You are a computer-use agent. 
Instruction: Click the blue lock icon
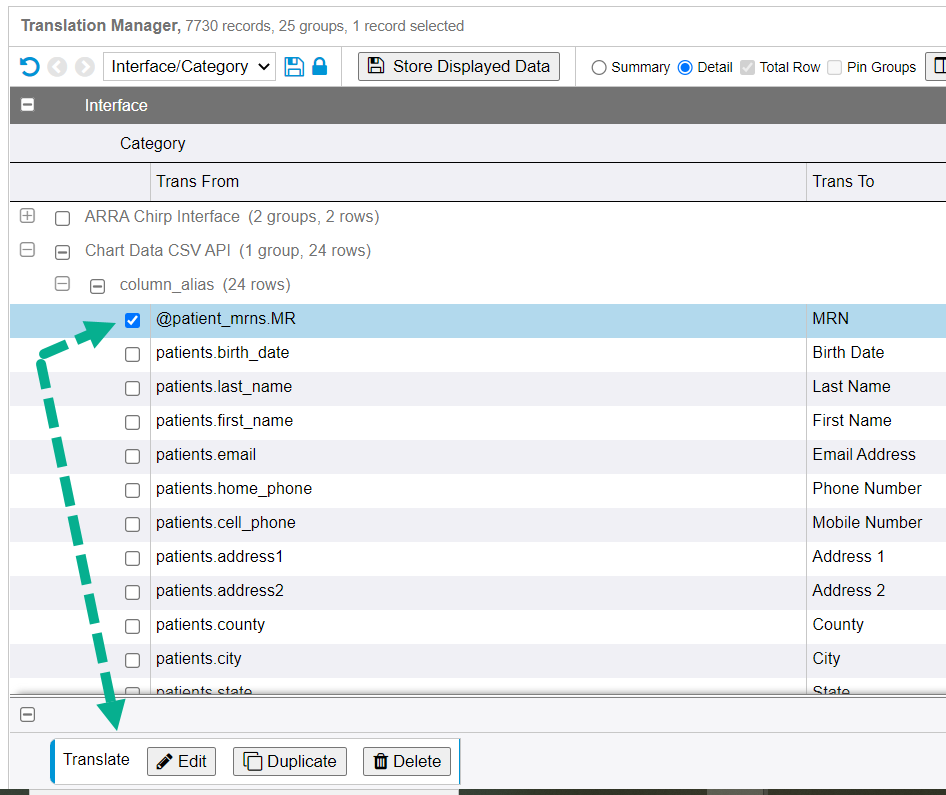point(320,67)
